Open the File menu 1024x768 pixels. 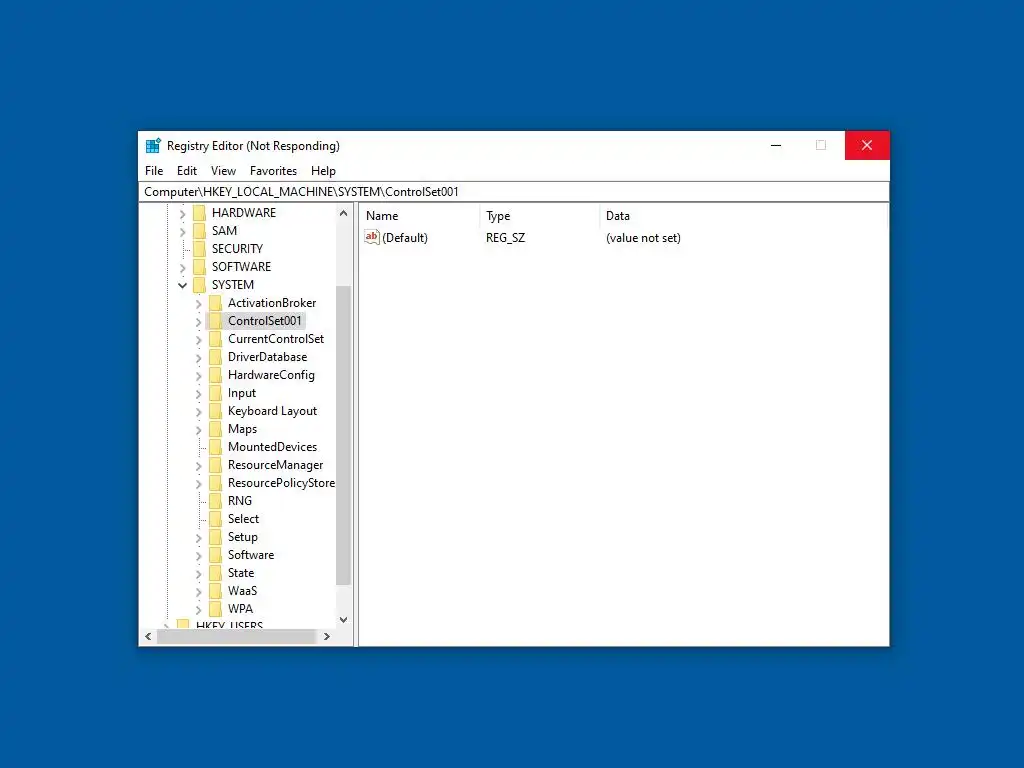click(x=154, y=170)
